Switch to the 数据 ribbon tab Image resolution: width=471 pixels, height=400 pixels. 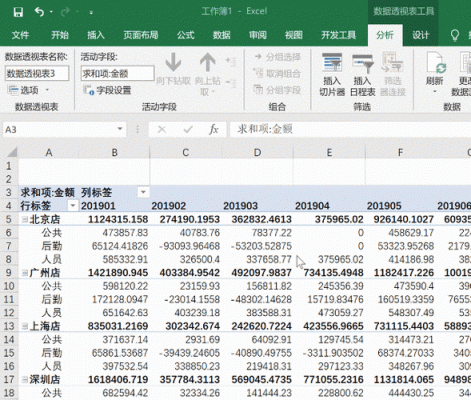pos(221,35)
